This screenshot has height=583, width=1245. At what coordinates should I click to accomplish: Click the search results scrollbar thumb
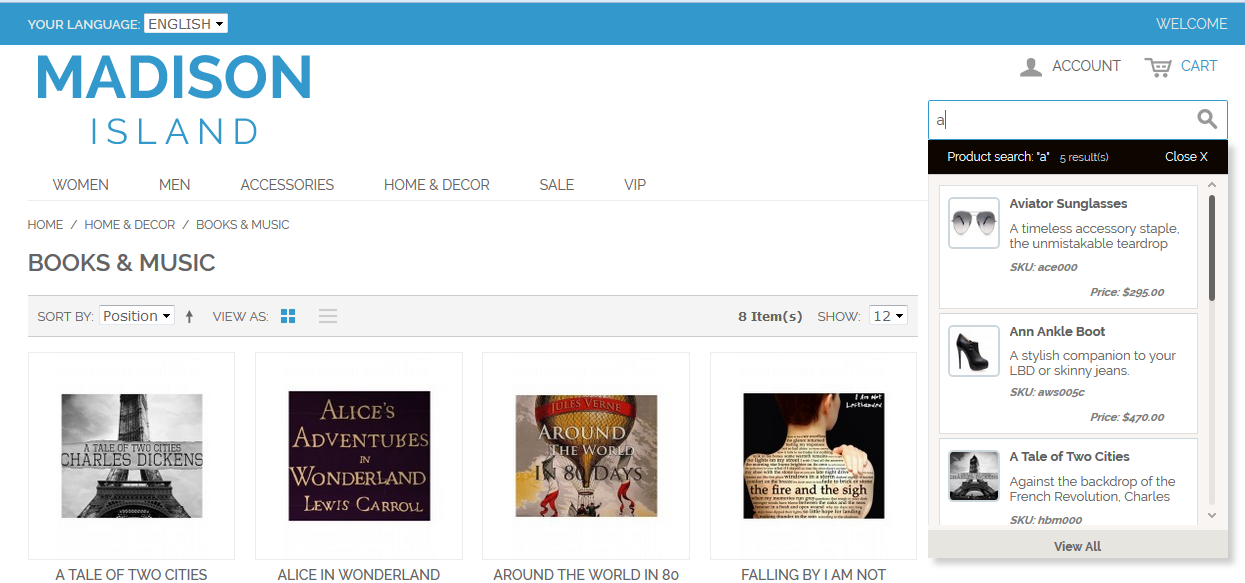point(1212,247)
